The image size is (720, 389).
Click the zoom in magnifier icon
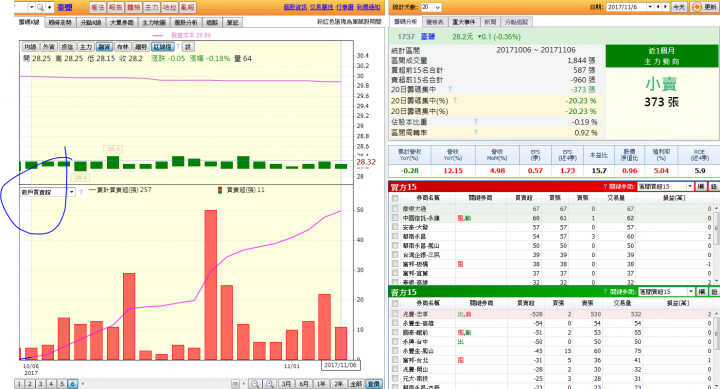point(270,384)
